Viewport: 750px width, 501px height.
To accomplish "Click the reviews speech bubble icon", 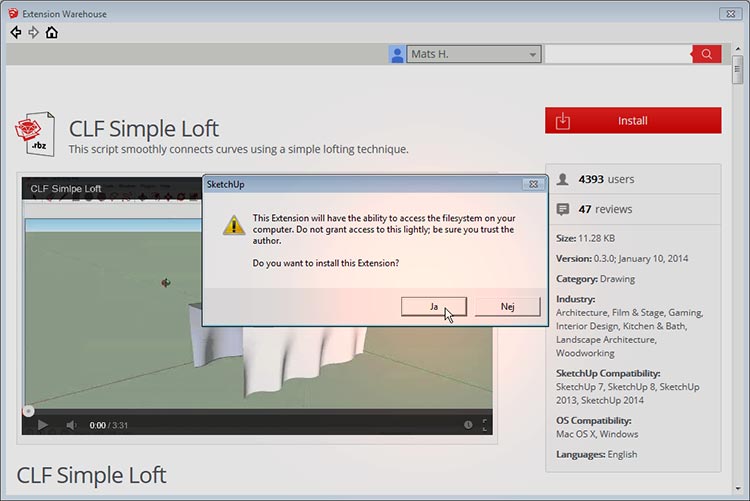I will click(x=563, y=209).
